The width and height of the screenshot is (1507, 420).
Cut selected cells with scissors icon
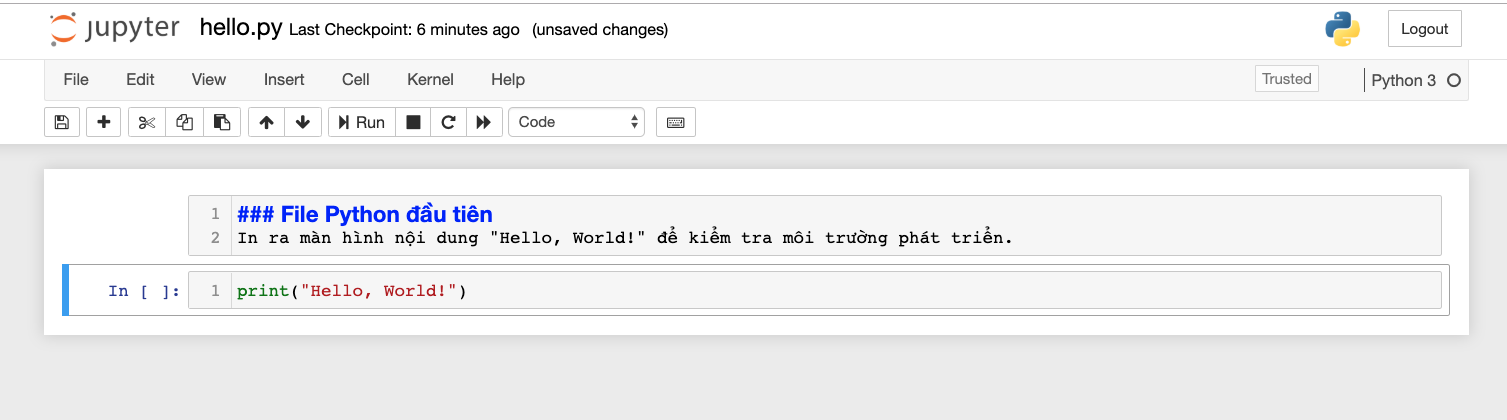point(147,122)
